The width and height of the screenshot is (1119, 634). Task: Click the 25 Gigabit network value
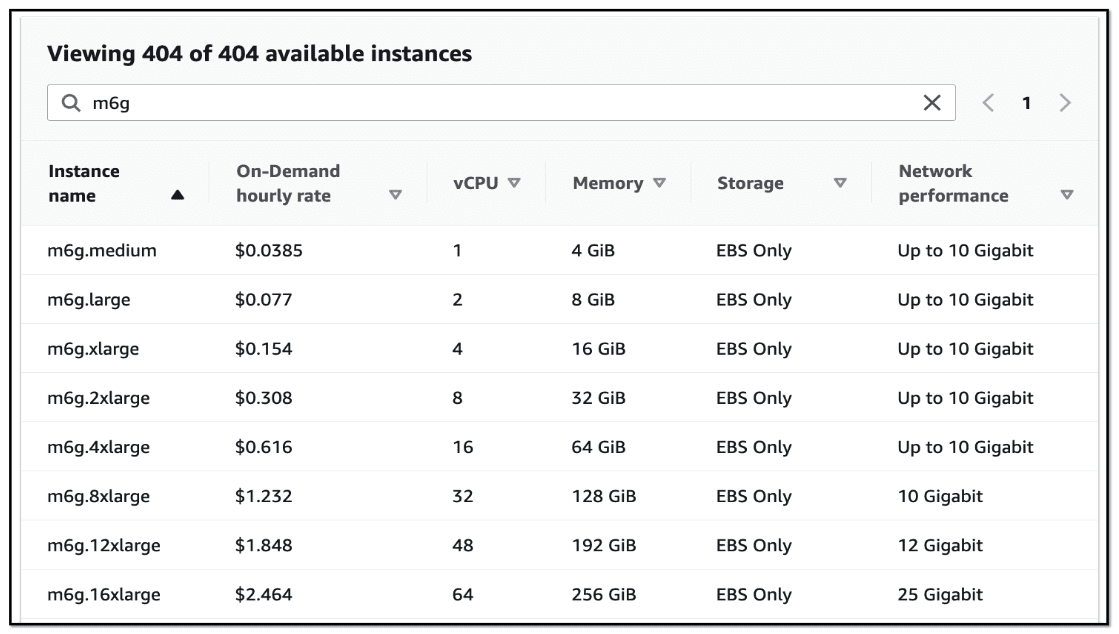pyautogui.click(x=941, y=595)
